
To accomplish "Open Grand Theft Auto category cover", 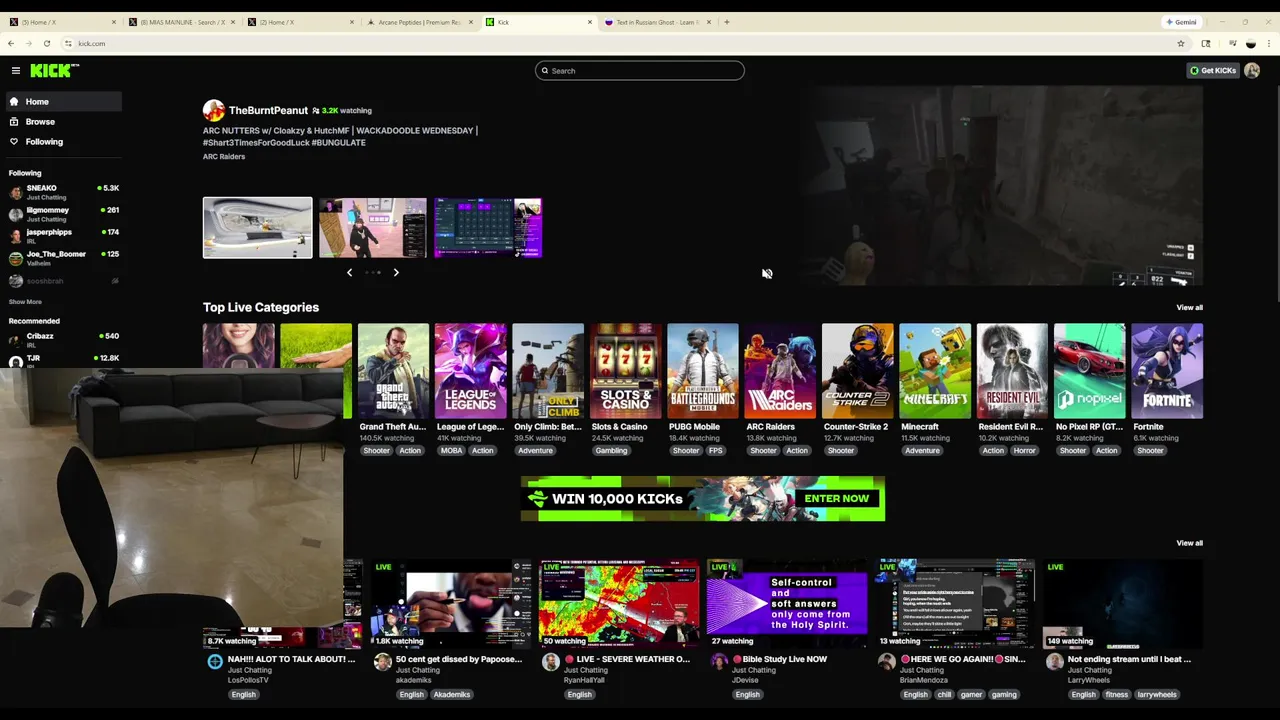I will pos(394,370).
